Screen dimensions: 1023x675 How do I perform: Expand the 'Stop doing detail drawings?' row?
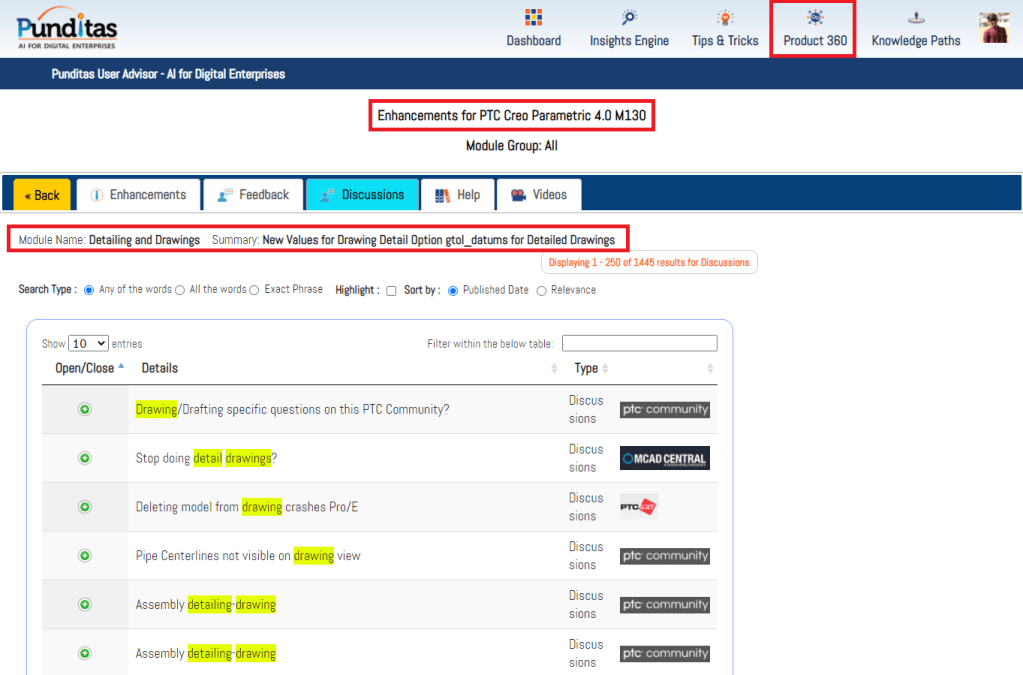click(85, 458)
